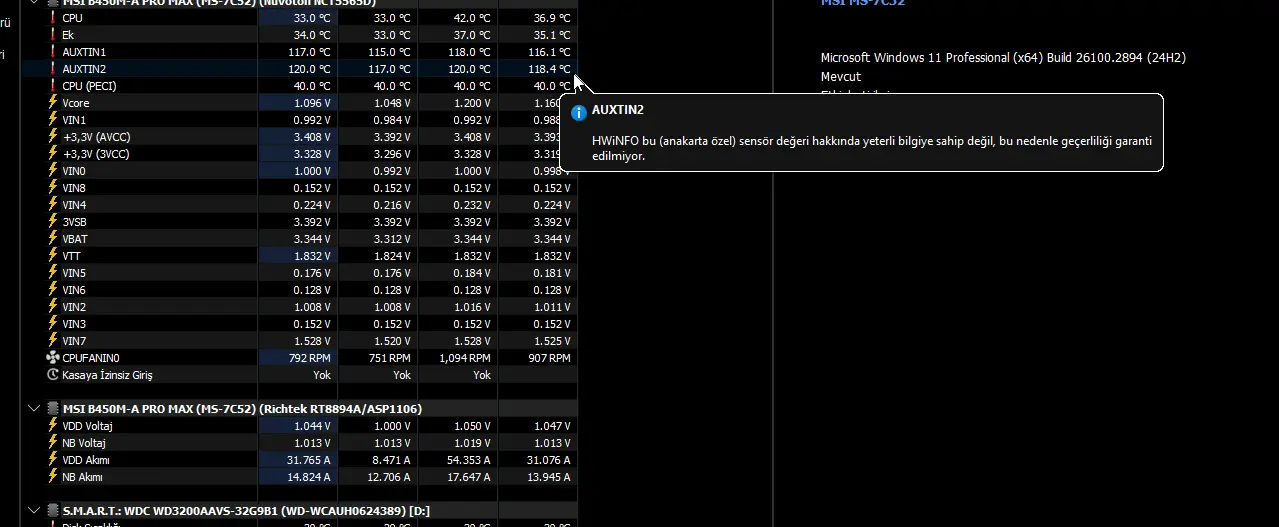Click the VIN0 lightning icon

(53, 171)
